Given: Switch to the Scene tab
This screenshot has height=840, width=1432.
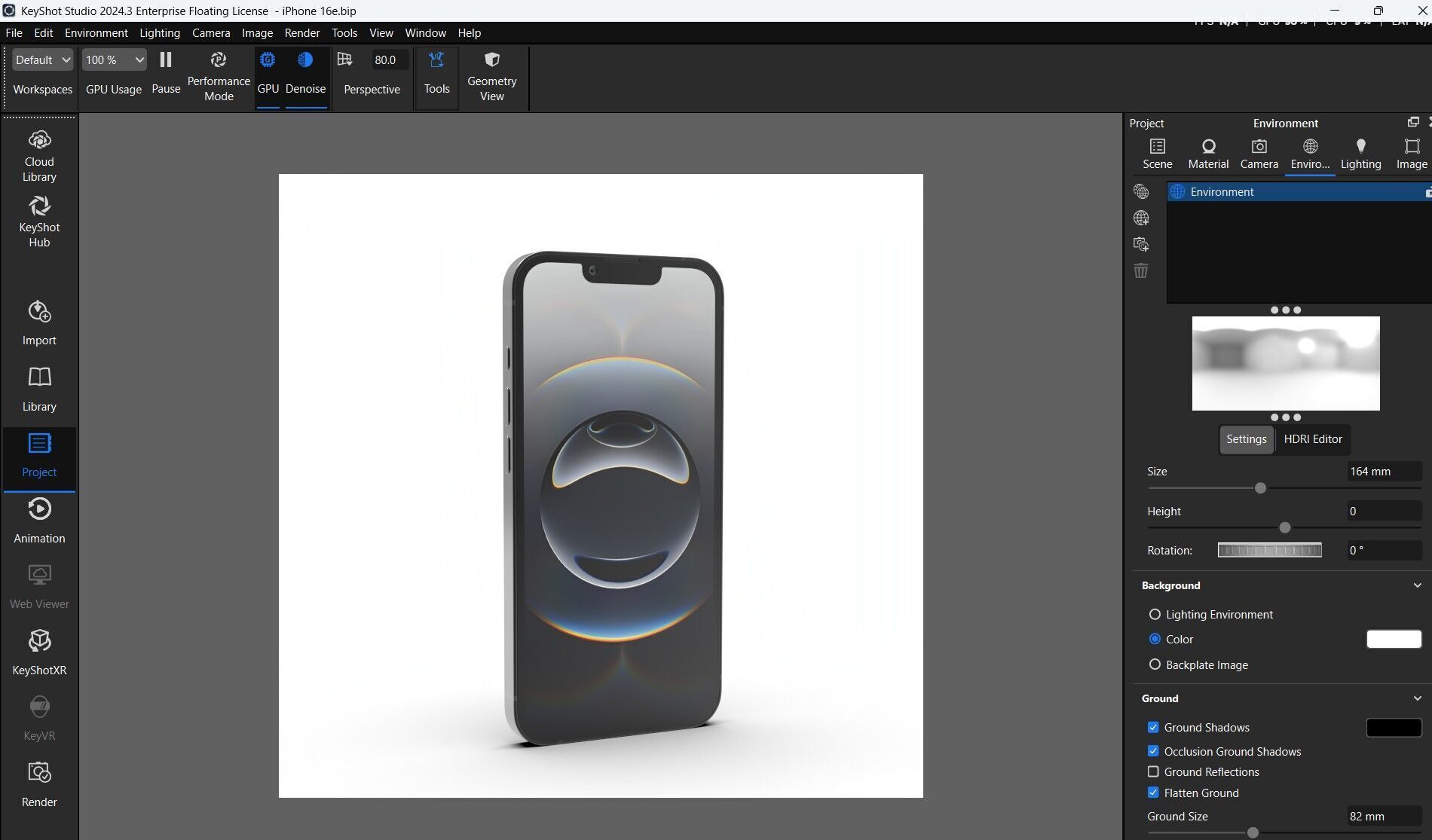Looking at the screenshot, I should tap(1157, 154).
